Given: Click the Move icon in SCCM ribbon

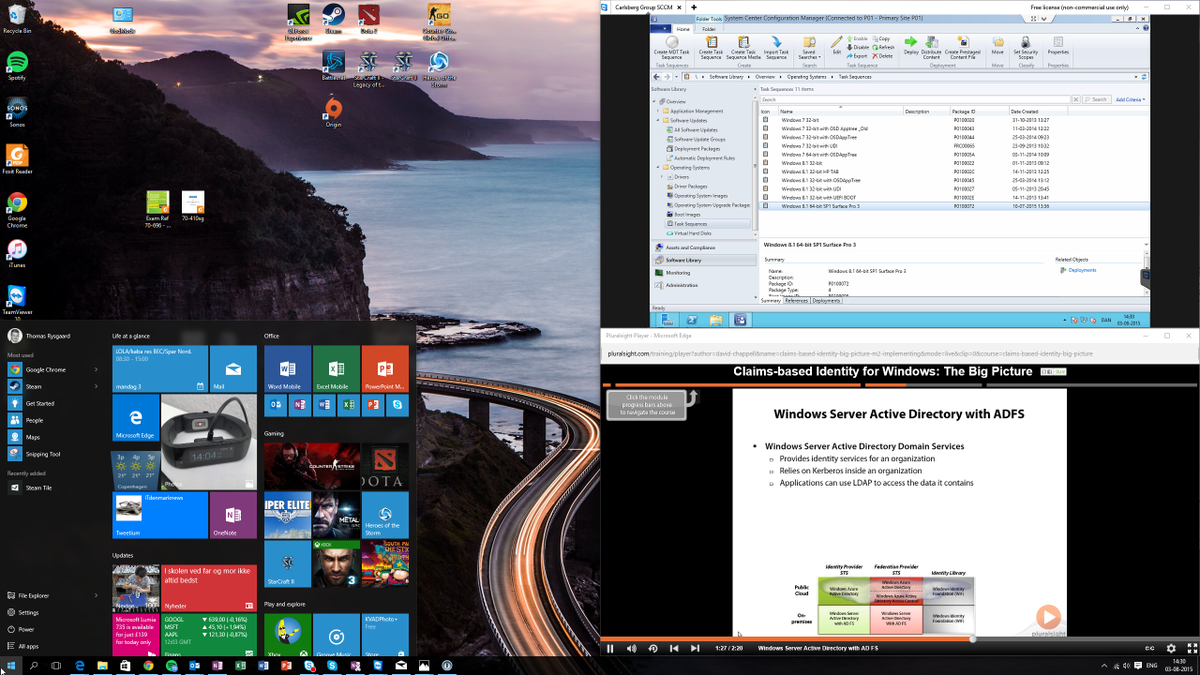Looking at the screenshot, I should tap(998, 43).
